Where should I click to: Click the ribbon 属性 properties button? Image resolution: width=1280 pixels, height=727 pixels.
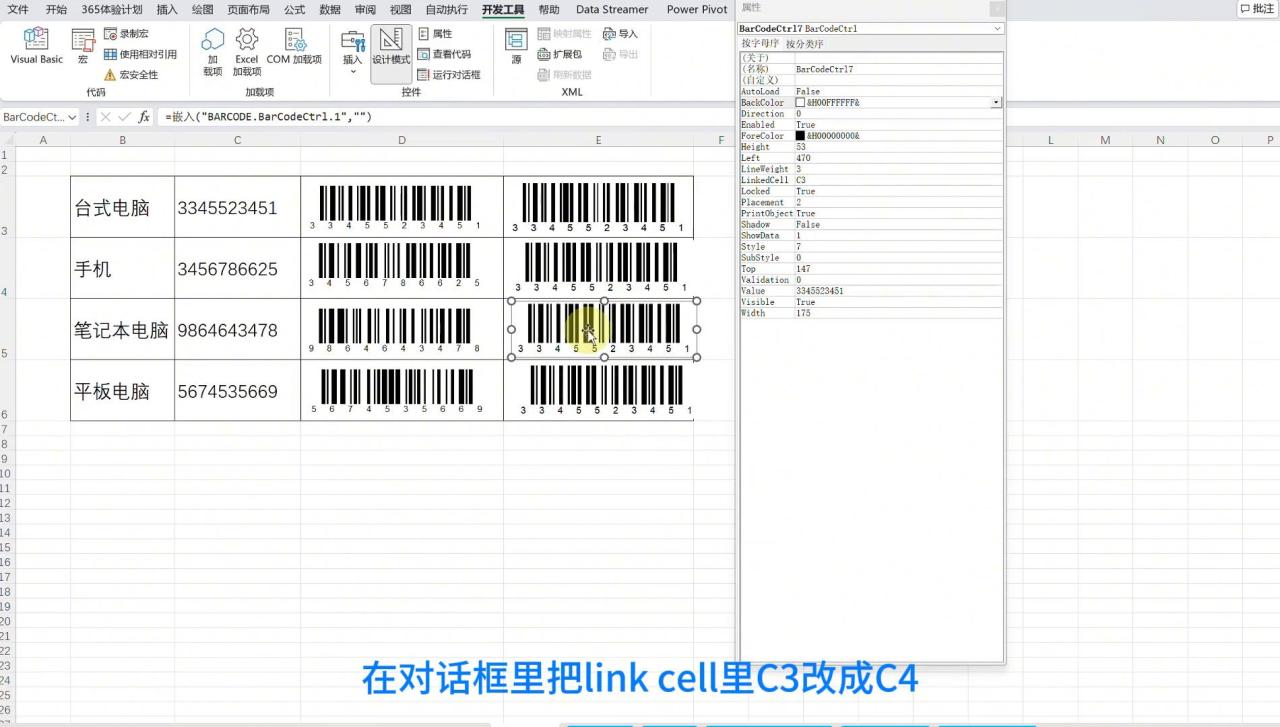pos(435,34)
